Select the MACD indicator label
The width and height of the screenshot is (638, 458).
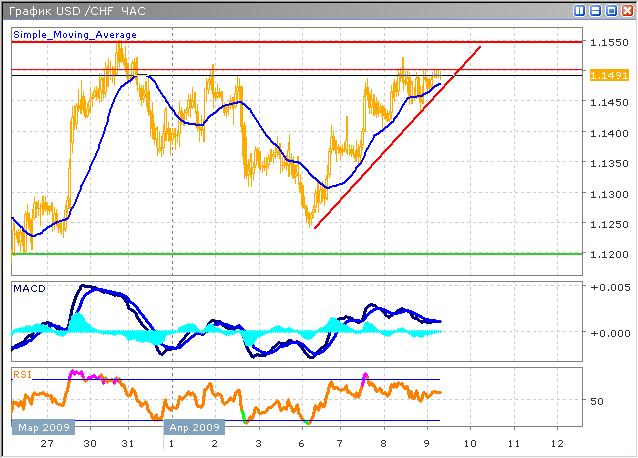27,289
